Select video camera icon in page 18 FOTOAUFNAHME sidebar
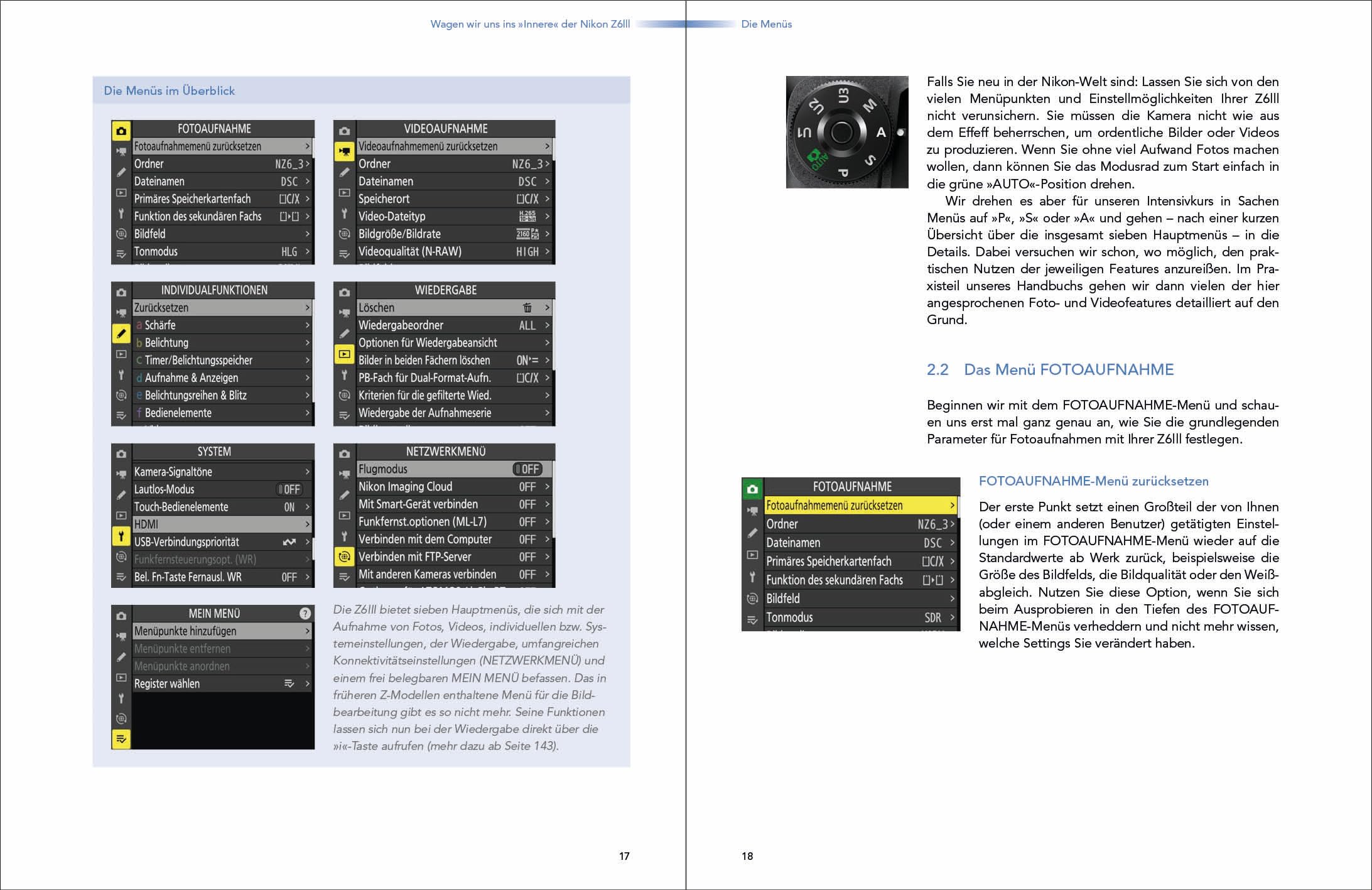The width and height of the screenshot is (1372, 890). click(x=752, y=511)
